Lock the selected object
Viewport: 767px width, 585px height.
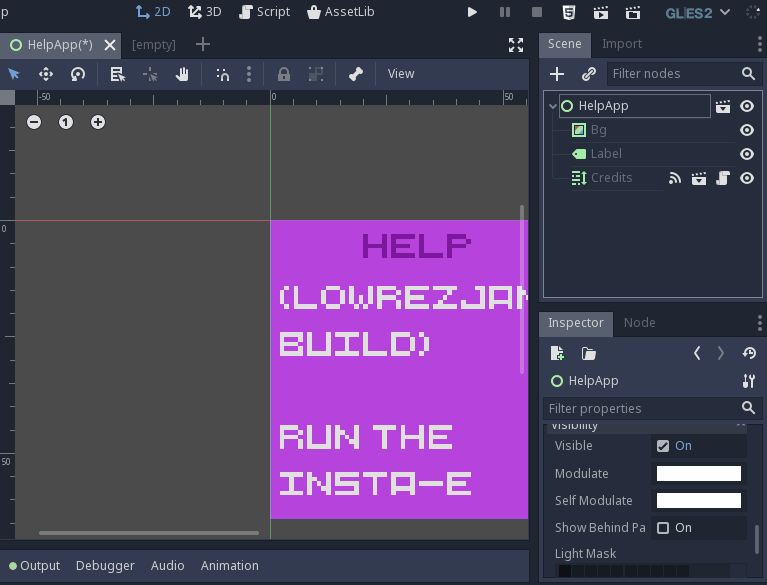tap(284, 74)
